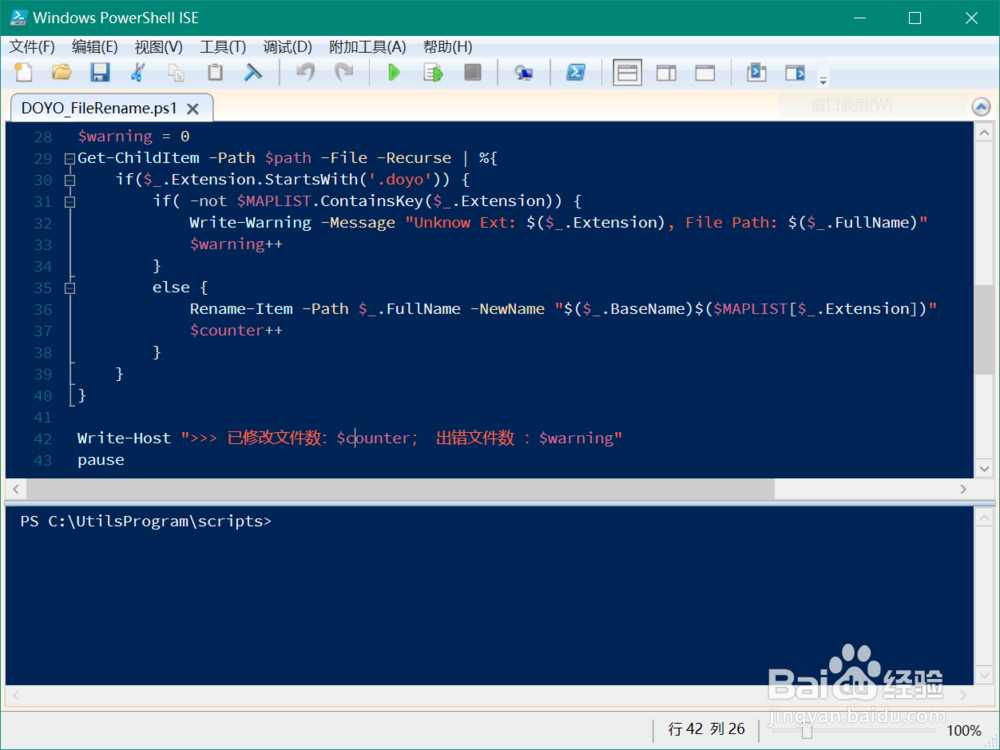
Task: Click the script pane horizontal scrollbar thumb
Action: 401,489
